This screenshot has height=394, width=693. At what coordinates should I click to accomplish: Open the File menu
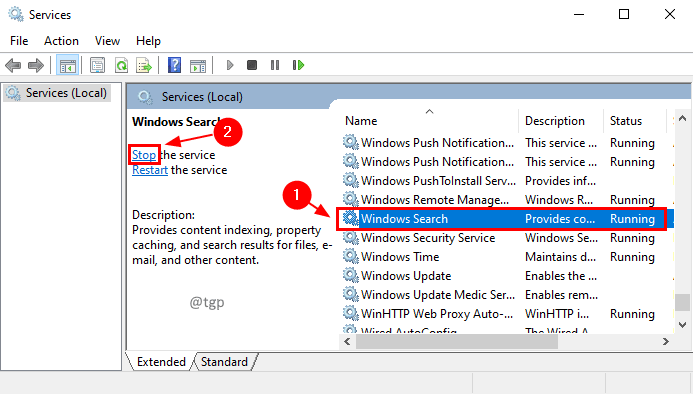pyautogui.click(x=19, y=41)
